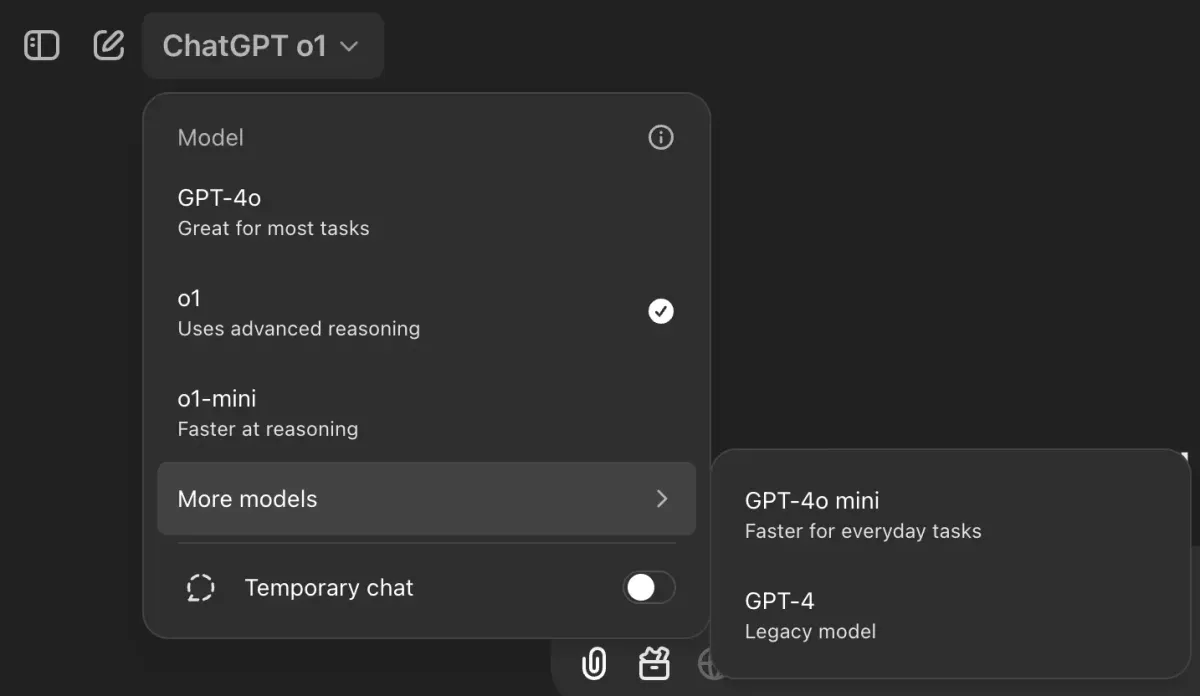
Task: Click the paperclip attach file icon
Action: pyautogui.click(x=594, y=662)
